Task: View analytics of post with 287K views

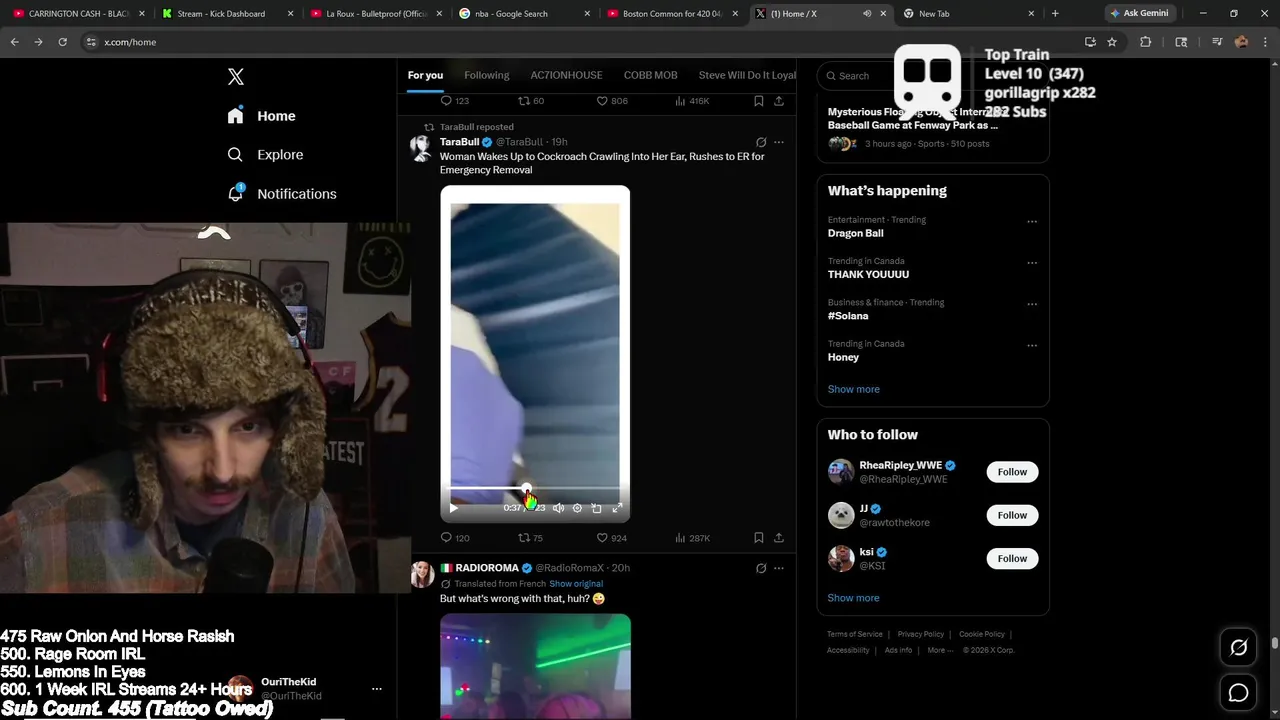Action: pyautogui.click(x=692, y=538)
